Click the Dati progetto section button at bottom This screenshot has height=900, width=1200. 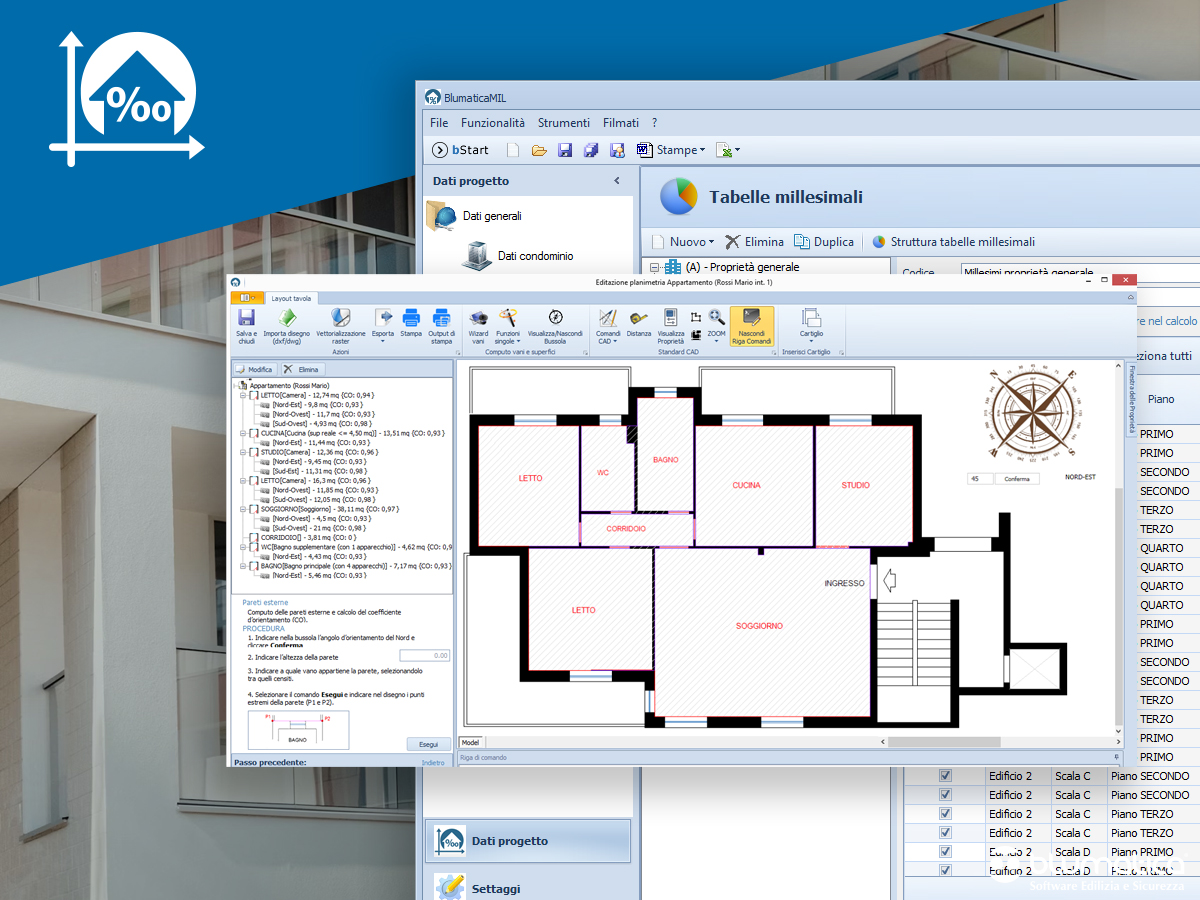pyautogui.click(x=528, y=841)
